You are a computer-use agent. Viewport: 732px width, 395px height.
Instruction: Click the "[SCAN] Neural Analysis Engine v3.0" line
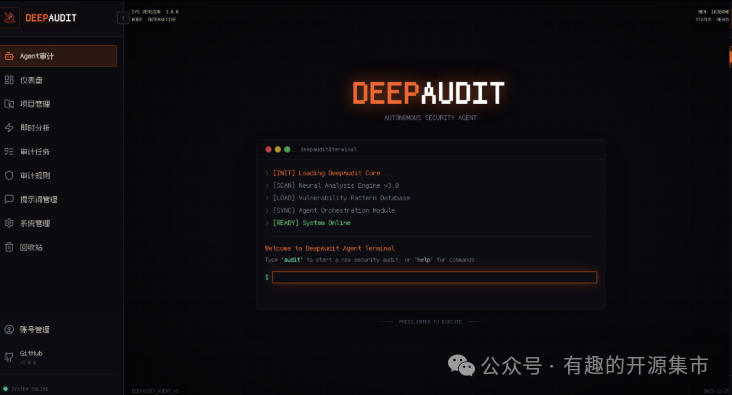(x=336, y=185)
